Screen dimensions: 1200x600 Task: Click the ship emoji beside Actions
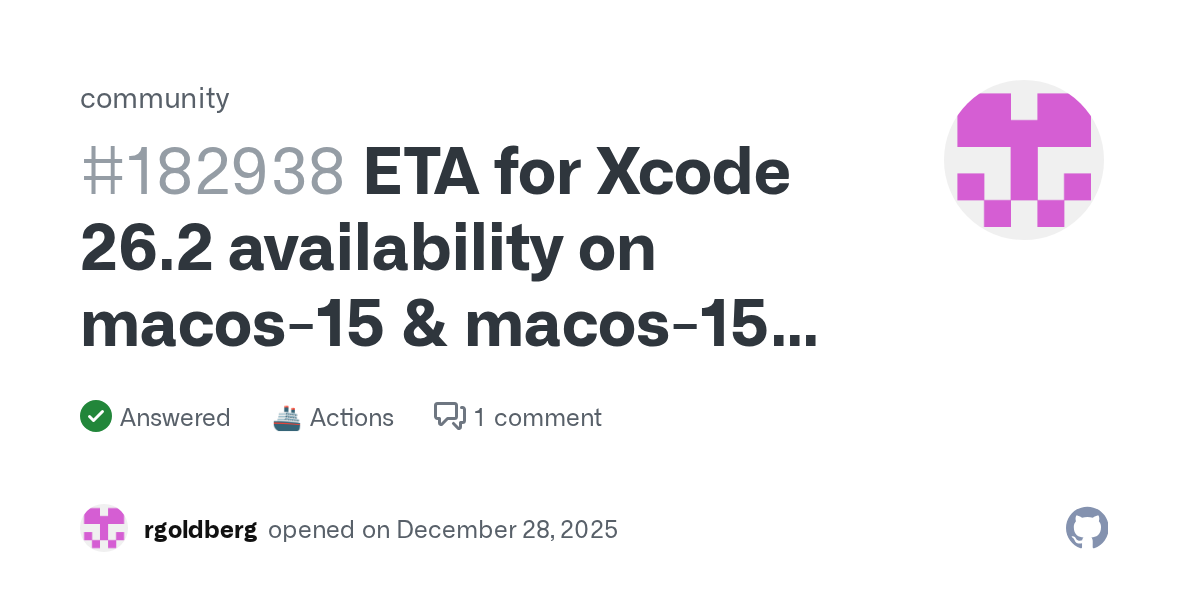287,417
